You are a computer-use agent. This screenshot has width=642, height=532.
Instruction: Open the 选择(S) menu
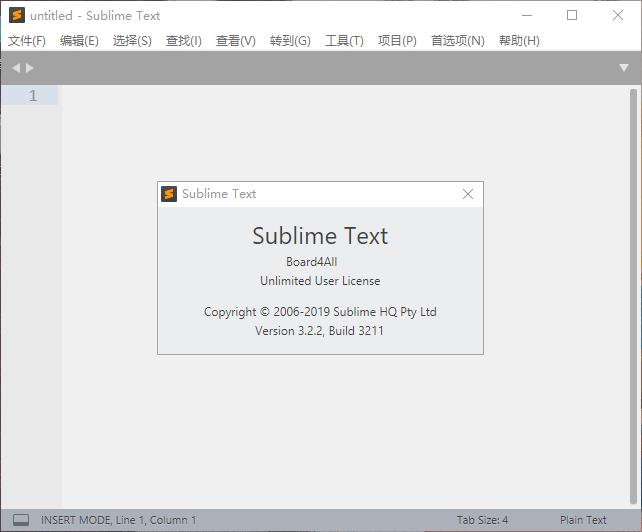[x=132, y=41]
